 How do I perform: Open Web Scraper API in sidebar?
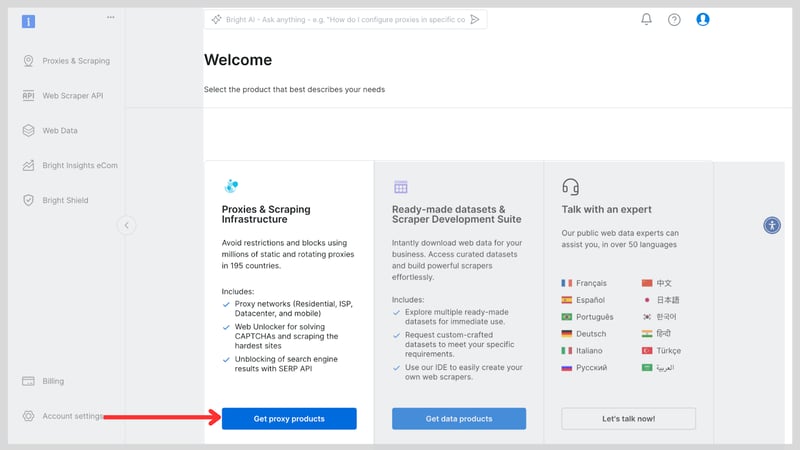(x=63, y=95)
